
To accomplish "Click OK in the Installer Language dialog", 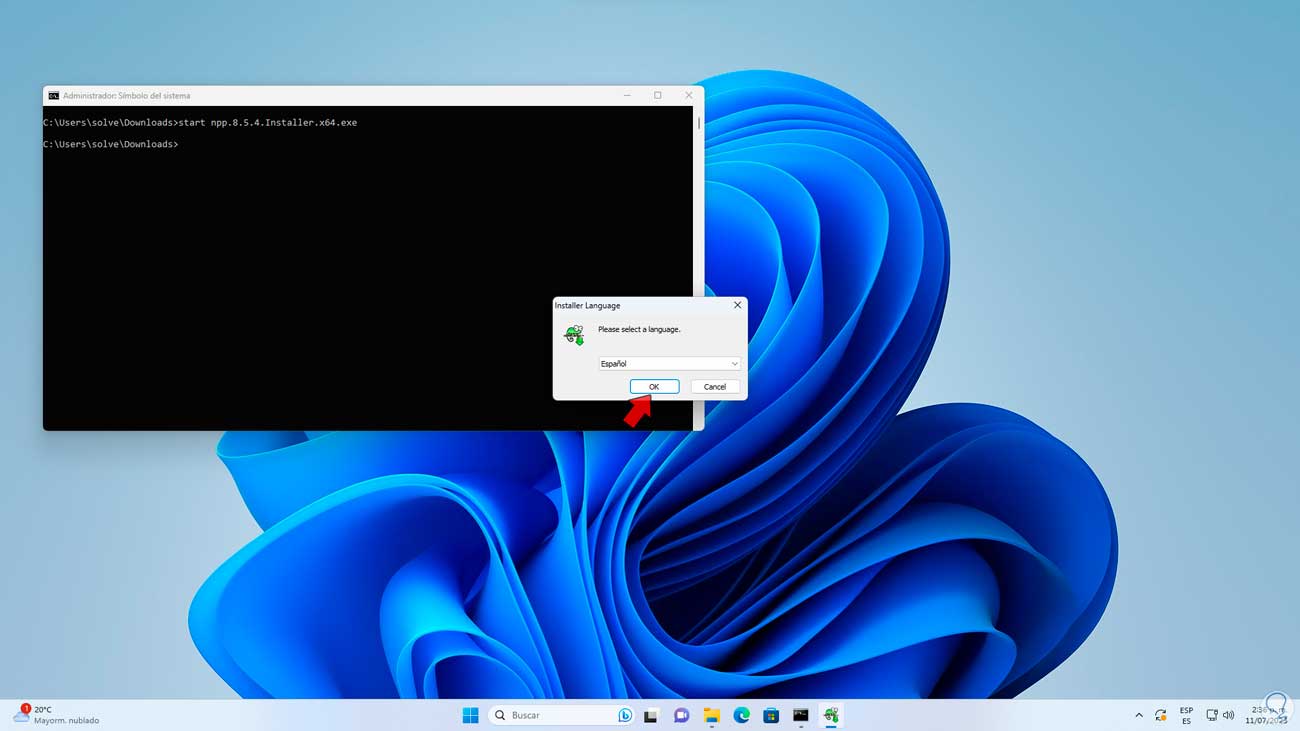I will (x=654, y=387).
